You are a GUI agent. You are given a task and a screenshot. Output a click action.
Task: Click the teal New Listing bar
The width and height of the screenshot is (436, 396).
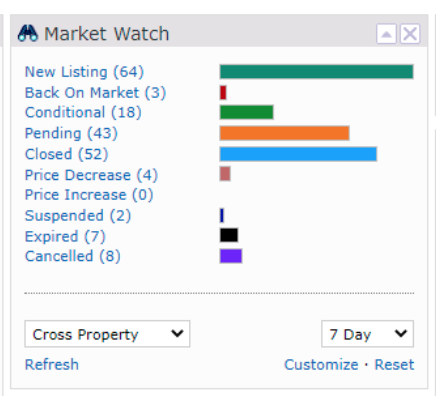[x=317, y=72]
